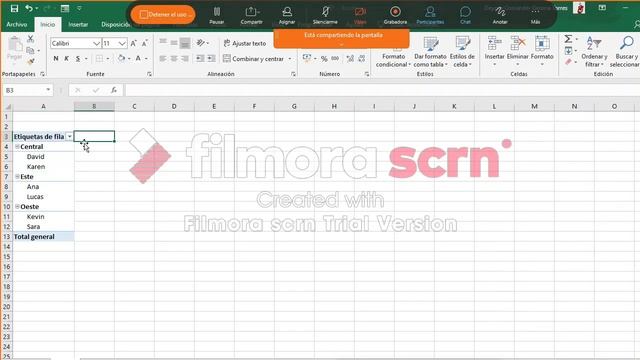Screen dimensions: 640x360
Task: Open Ordenar y filtrar menu
Action: click(x=594, y=52)
